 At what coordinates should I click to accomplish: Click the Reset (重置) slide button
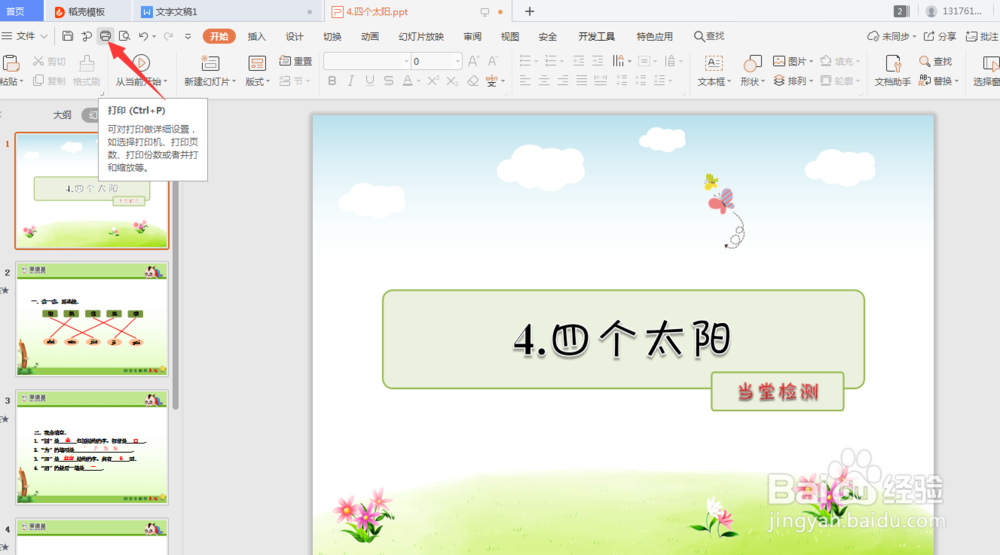[x=296, y=61]
